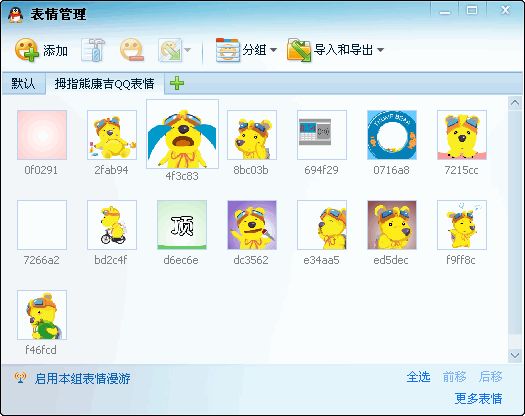Click the scrollbar up arrow
This screenshot has width=525, height=416.
tap(515, 103)
